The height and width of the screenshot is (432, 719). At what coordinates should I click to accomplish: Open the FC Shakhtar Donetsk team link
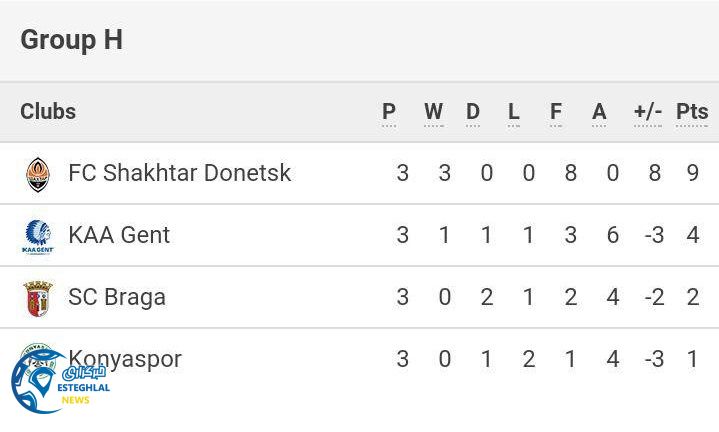179,173
